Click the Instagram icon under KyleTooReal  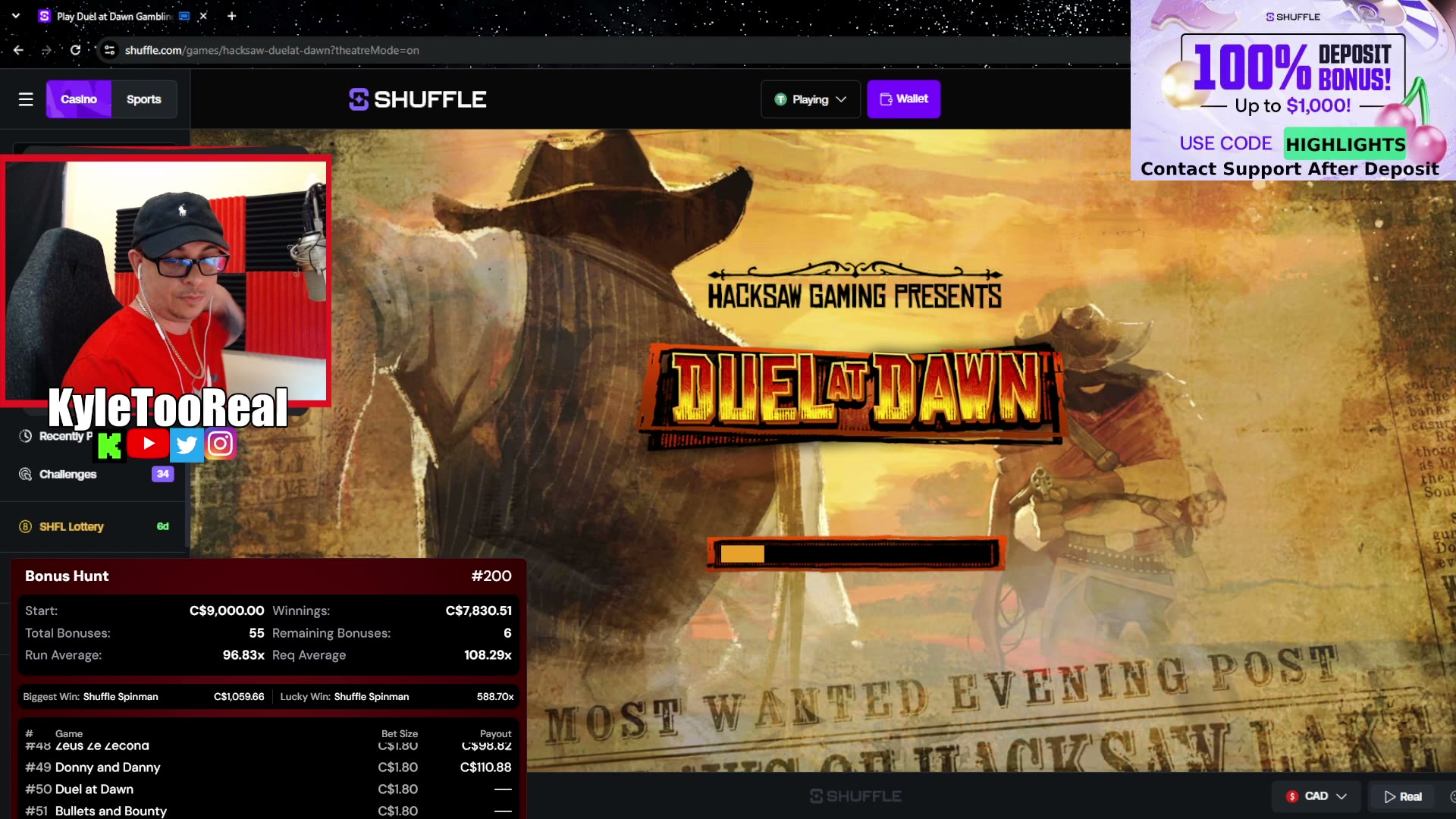tap(221, 444)
